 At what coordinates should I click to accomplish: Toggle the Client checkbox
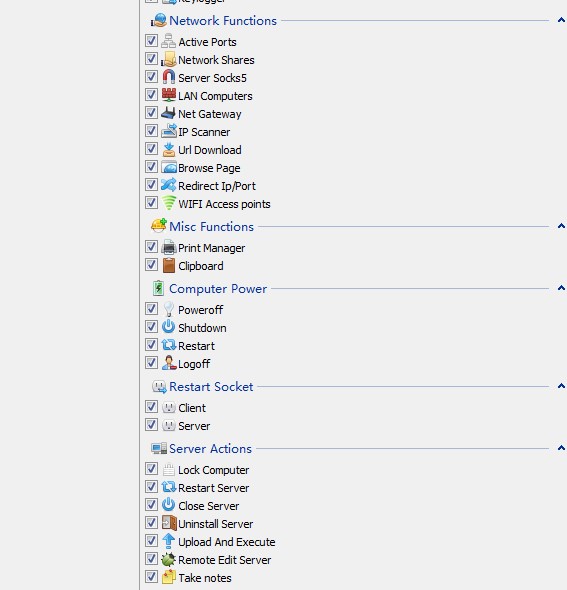click(x=151, y=407)
